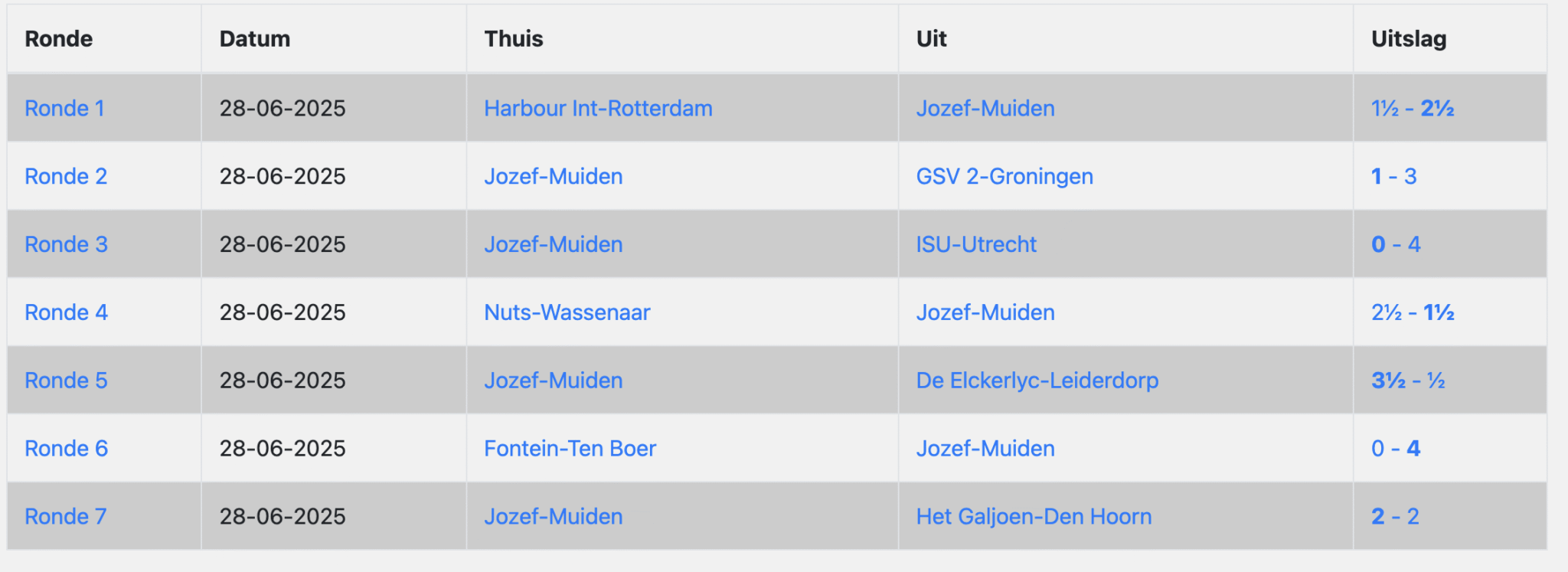The image size is (1568, 572).
Task: Click the Nuts-Wassenaar team link
Action: pyautogui.click(x=567, y=312)
